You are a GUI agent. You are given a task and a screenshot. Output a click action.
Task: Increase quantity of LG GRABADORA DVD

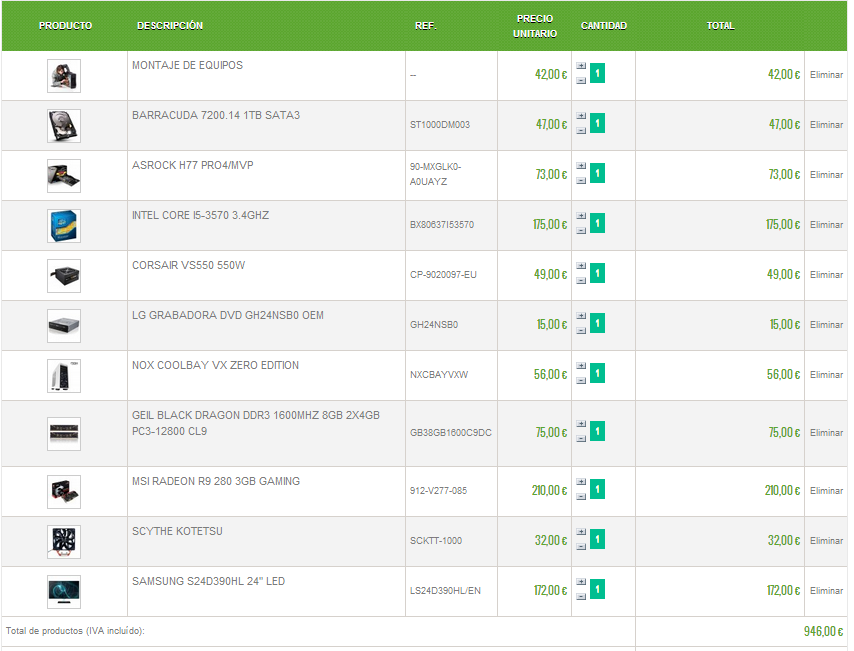point(581,317)
